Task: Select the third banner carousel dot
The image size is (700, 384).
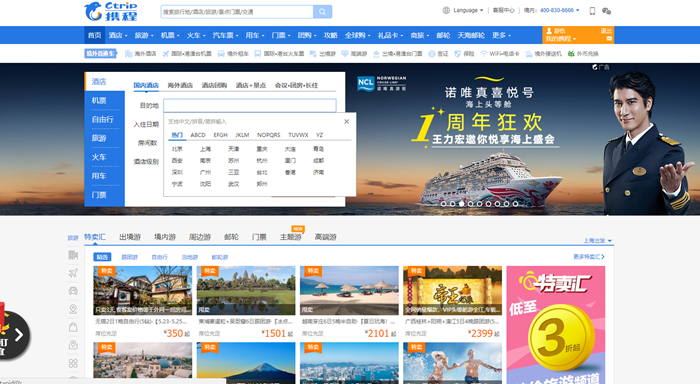Action: click(461, 204)
